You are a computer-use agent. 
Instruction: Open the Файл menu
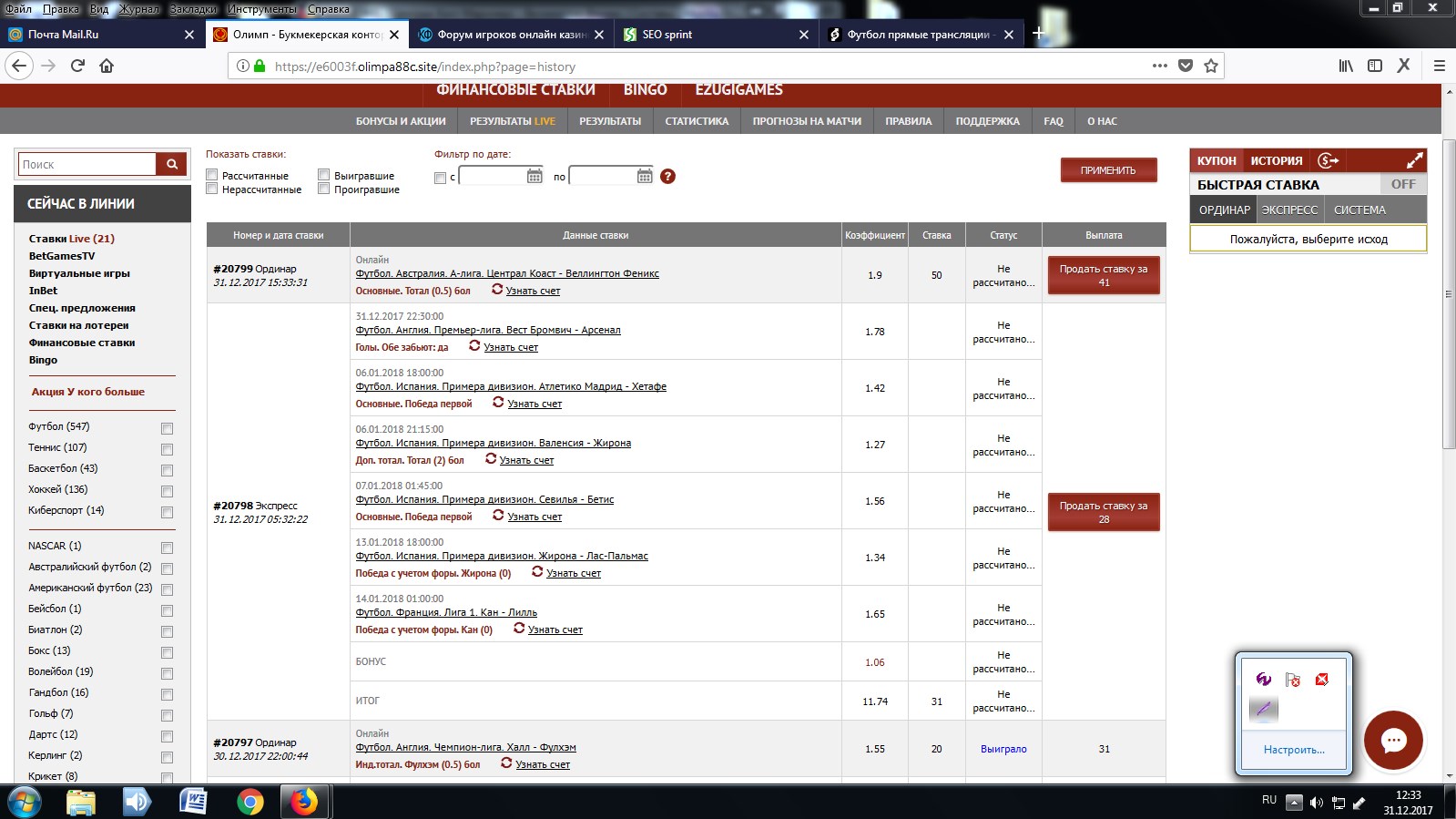point(19,8)
